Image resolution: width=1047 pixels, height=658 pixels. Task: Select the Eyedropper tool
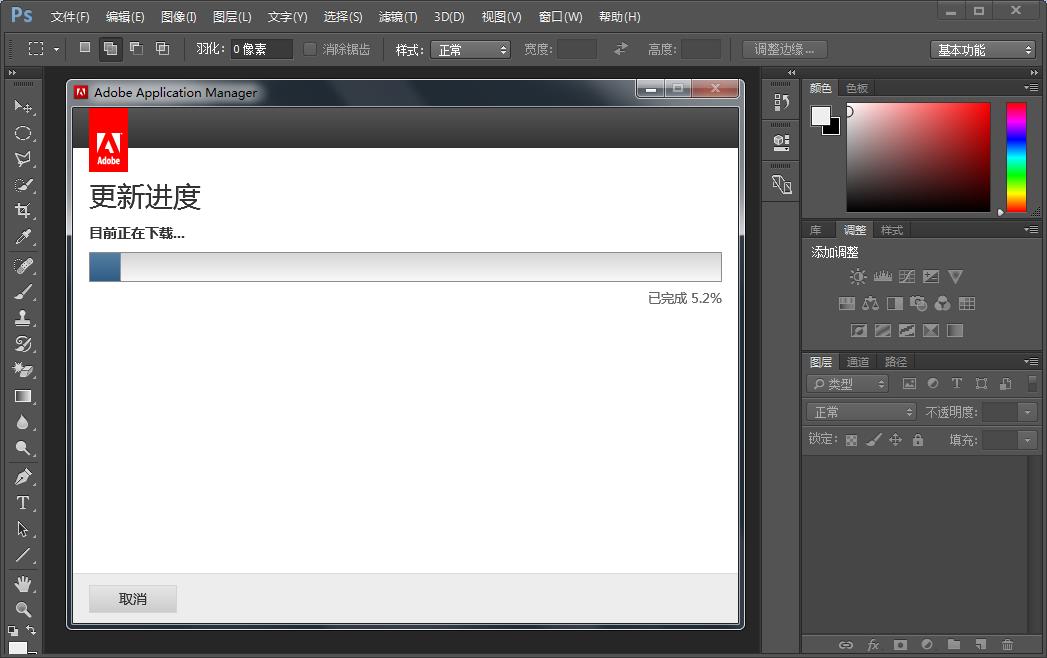click(23, 237)
